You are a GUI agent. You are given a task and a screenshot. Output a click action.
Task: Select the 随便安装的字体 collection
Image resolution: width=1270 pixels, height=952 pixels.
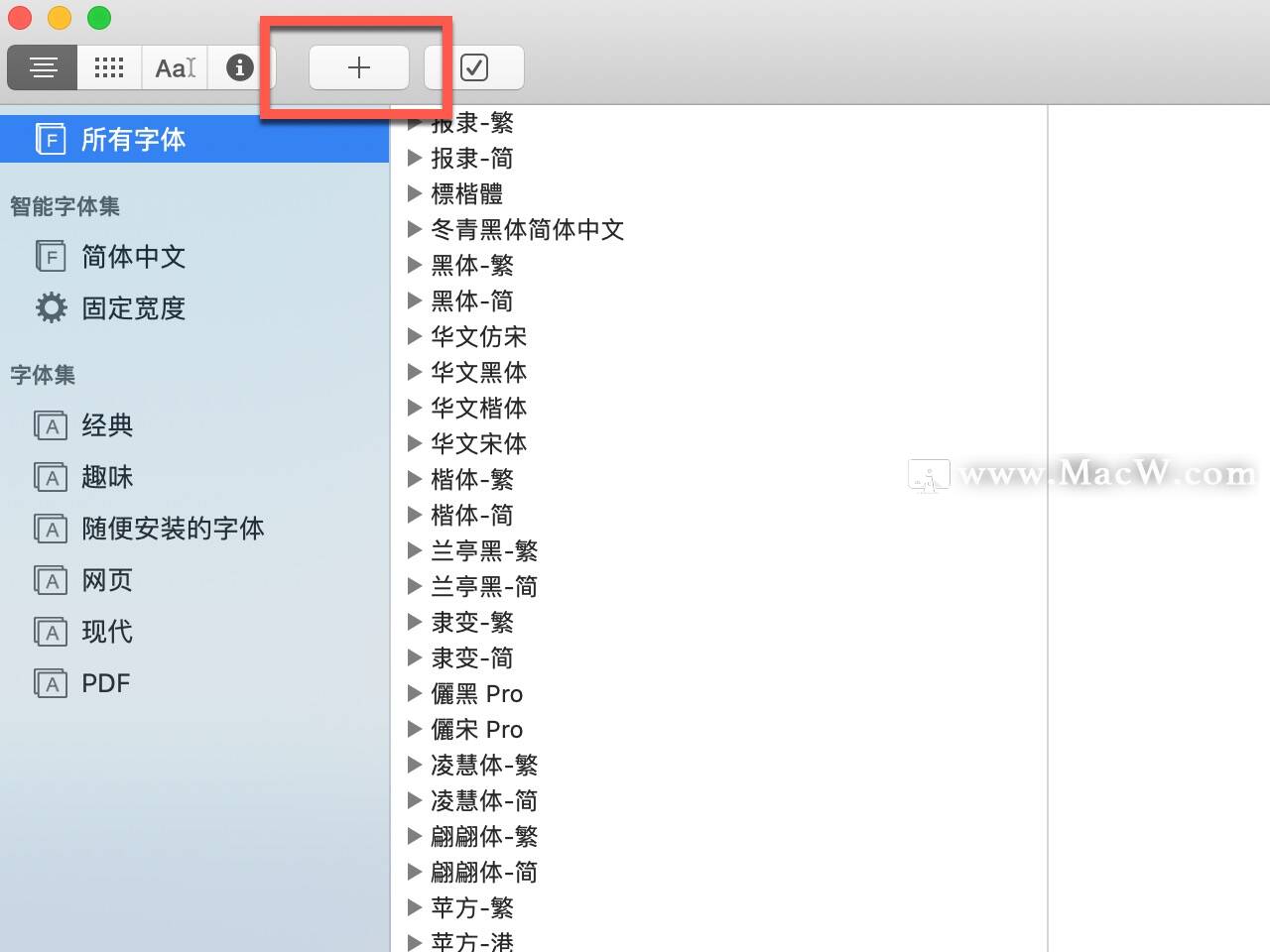[172, 529]
